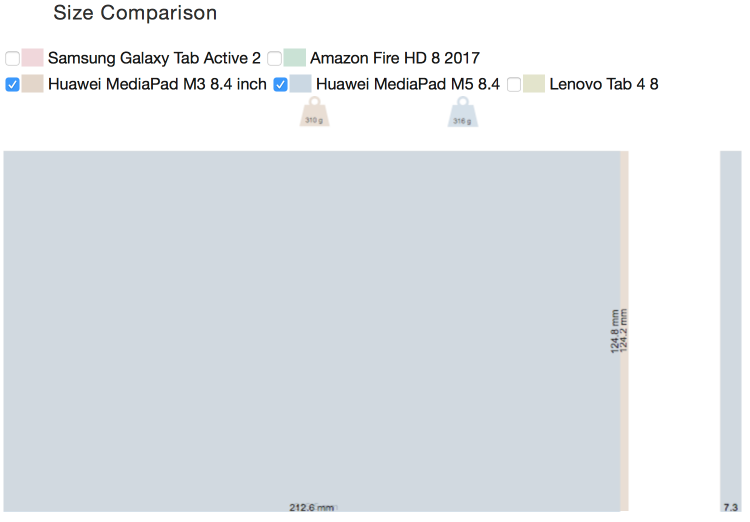This screenshot has width=750, height=522.
Task: Click blue-gray MediaPad M5 color swatch
Action: (300, 84)
